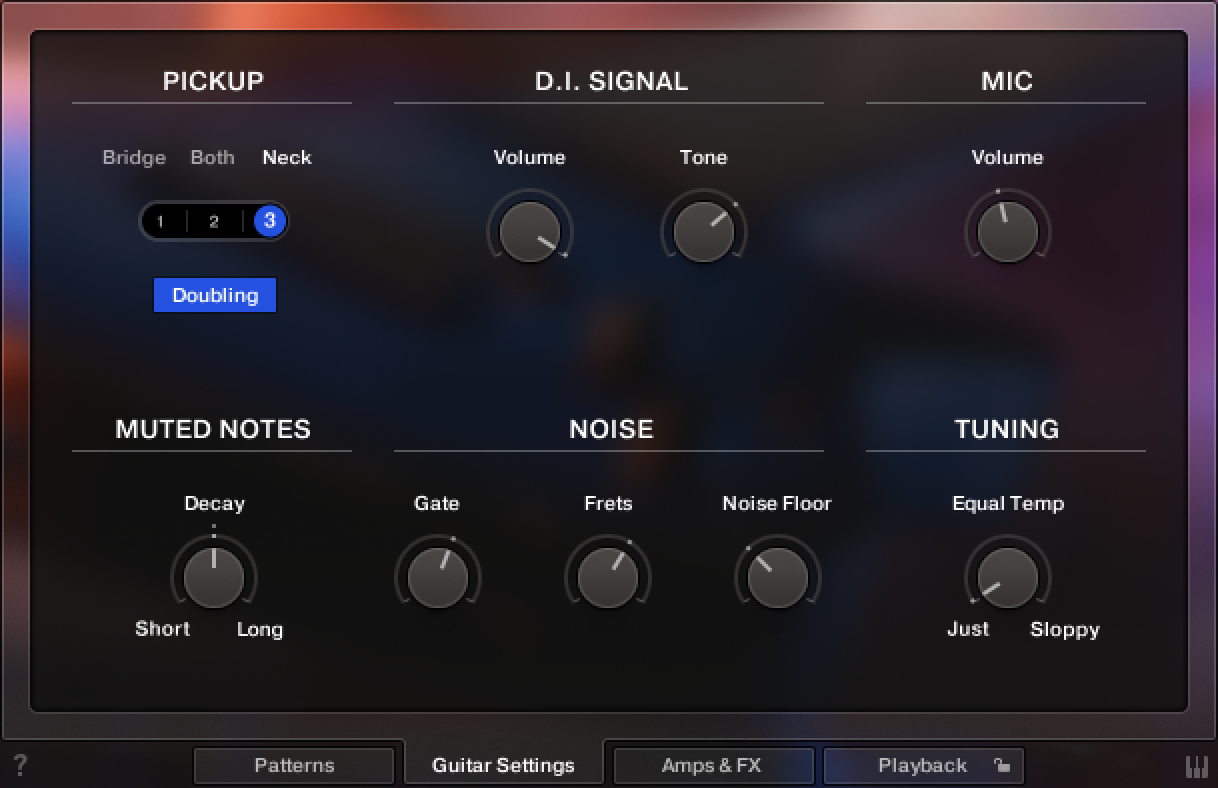This screenshot has width=1218, height=788.
Task: Select pickup position 1
Action: [x=161, y=222]
